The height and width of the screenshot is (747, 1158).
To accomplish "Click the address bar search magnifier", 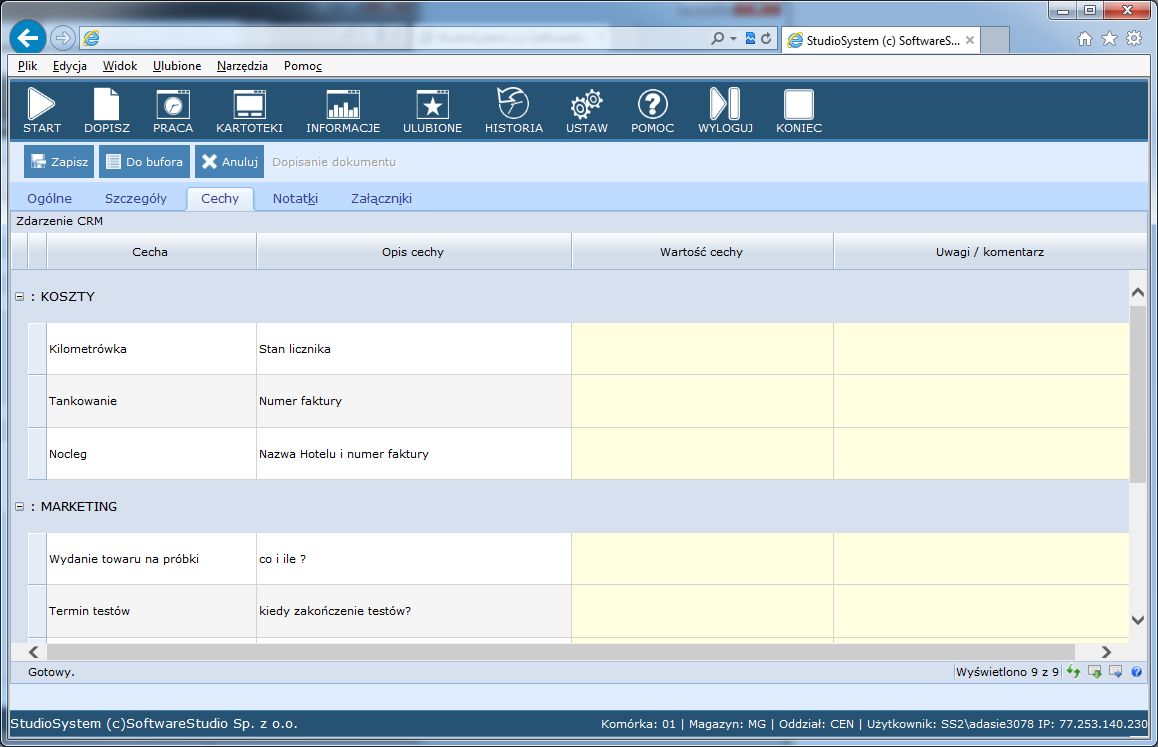I will pyautogui.click(x=717, y=38).
